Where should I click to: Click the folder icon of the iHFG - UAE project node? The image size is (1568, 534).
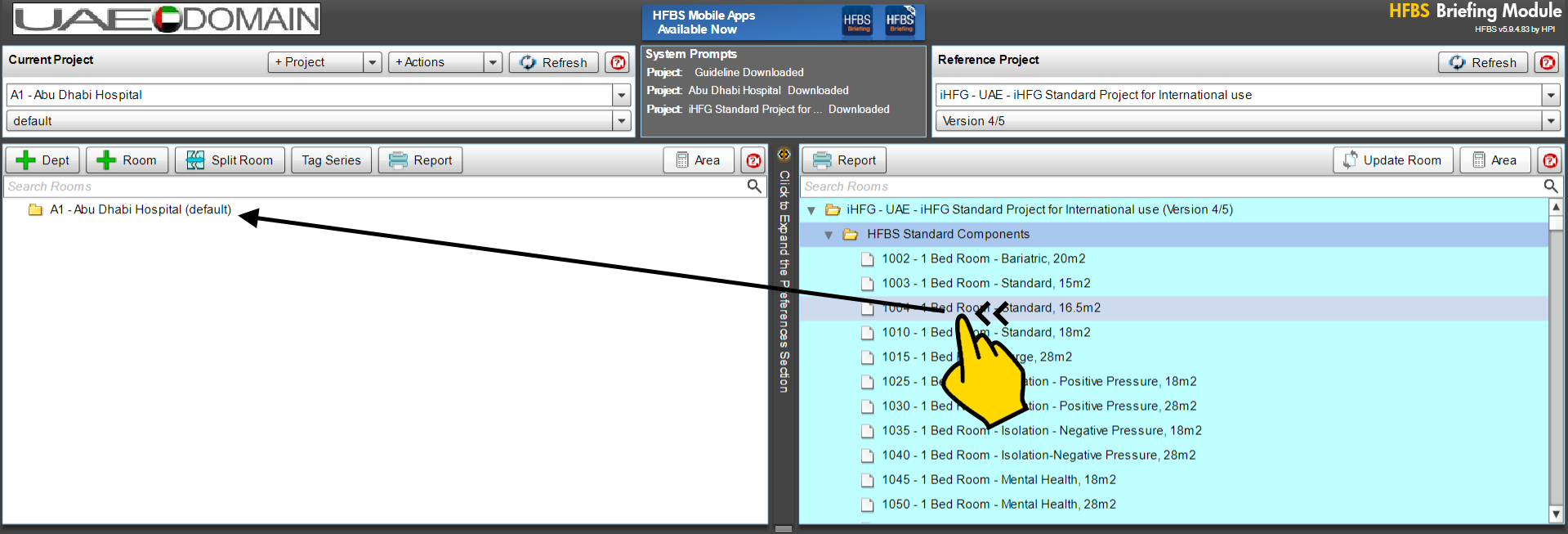[833, 210]
